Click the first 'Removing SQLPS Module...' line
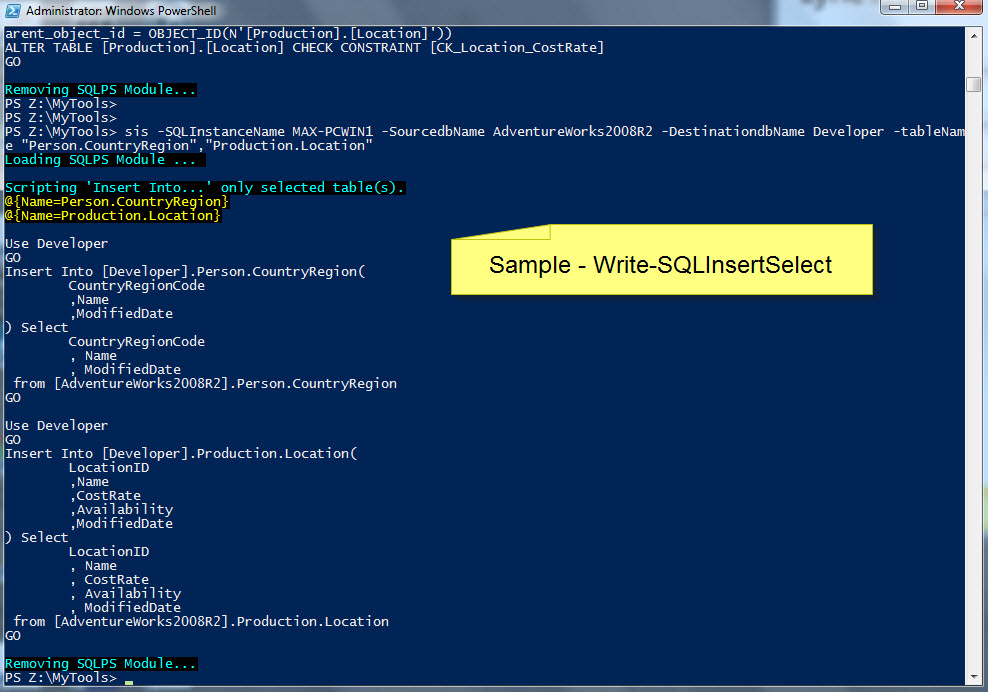 coord(101,89)
